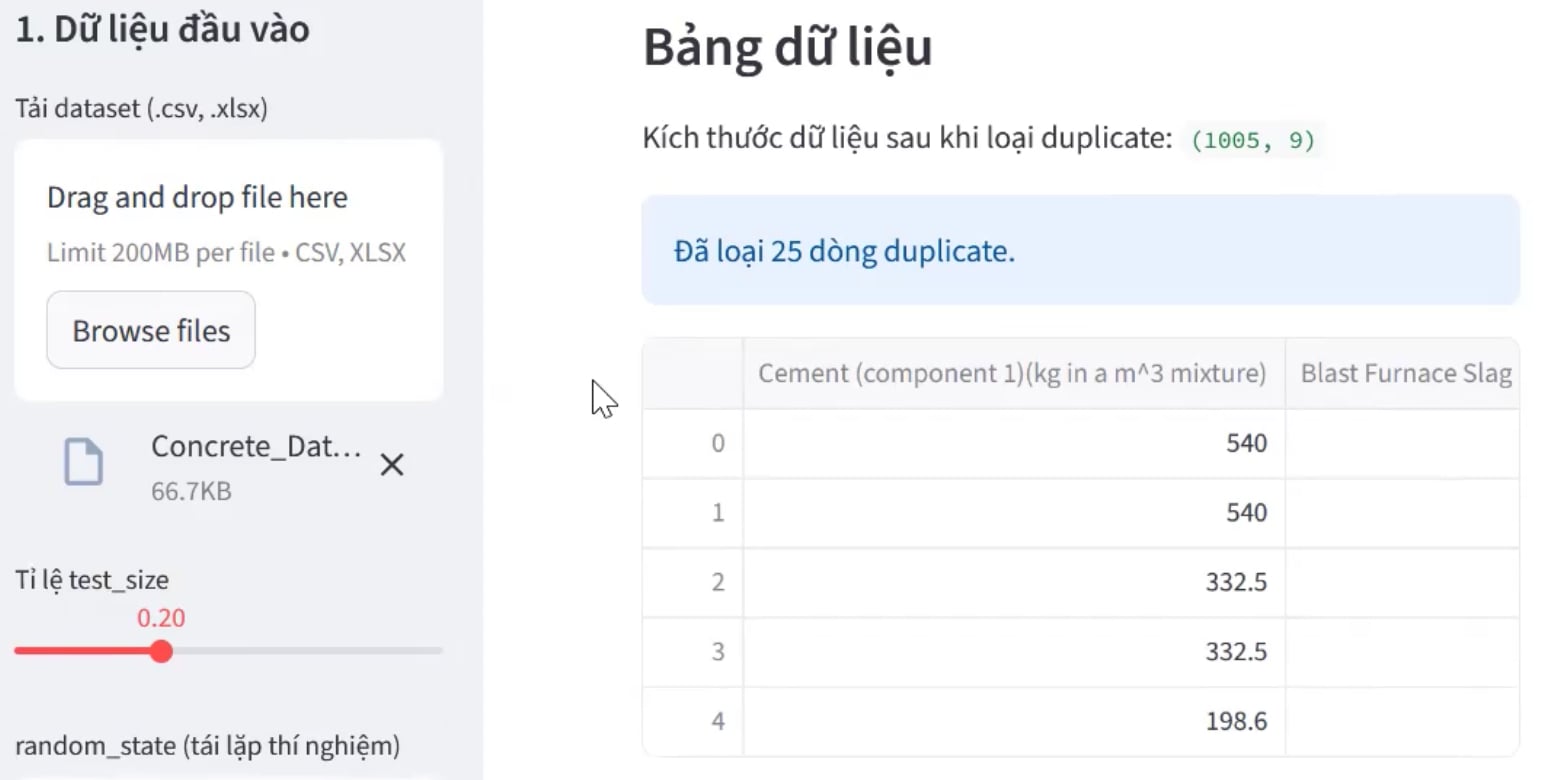The width and height of the screenshot is (1546, 780).
Task: Click the cement value 198.6 cell
Action: point(1013,721)
